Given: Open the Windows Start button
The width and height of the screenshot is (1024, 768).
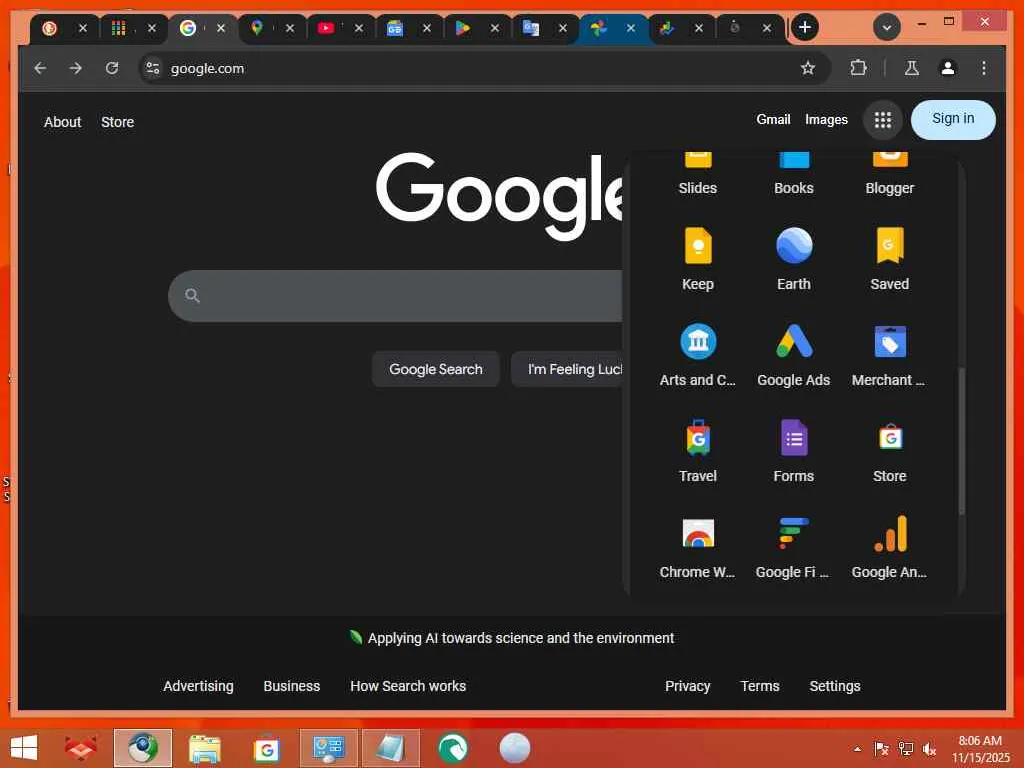Looking at the screenshot, I should tap(24, 748).
